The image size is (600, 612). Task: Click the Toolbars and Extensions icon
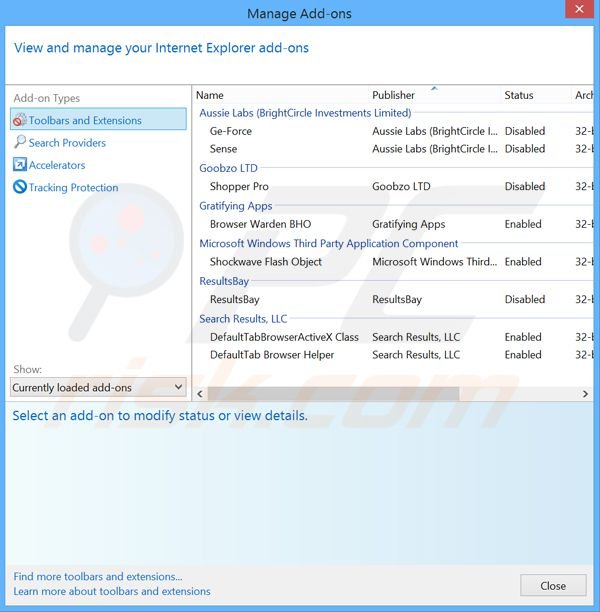point(20,120)
